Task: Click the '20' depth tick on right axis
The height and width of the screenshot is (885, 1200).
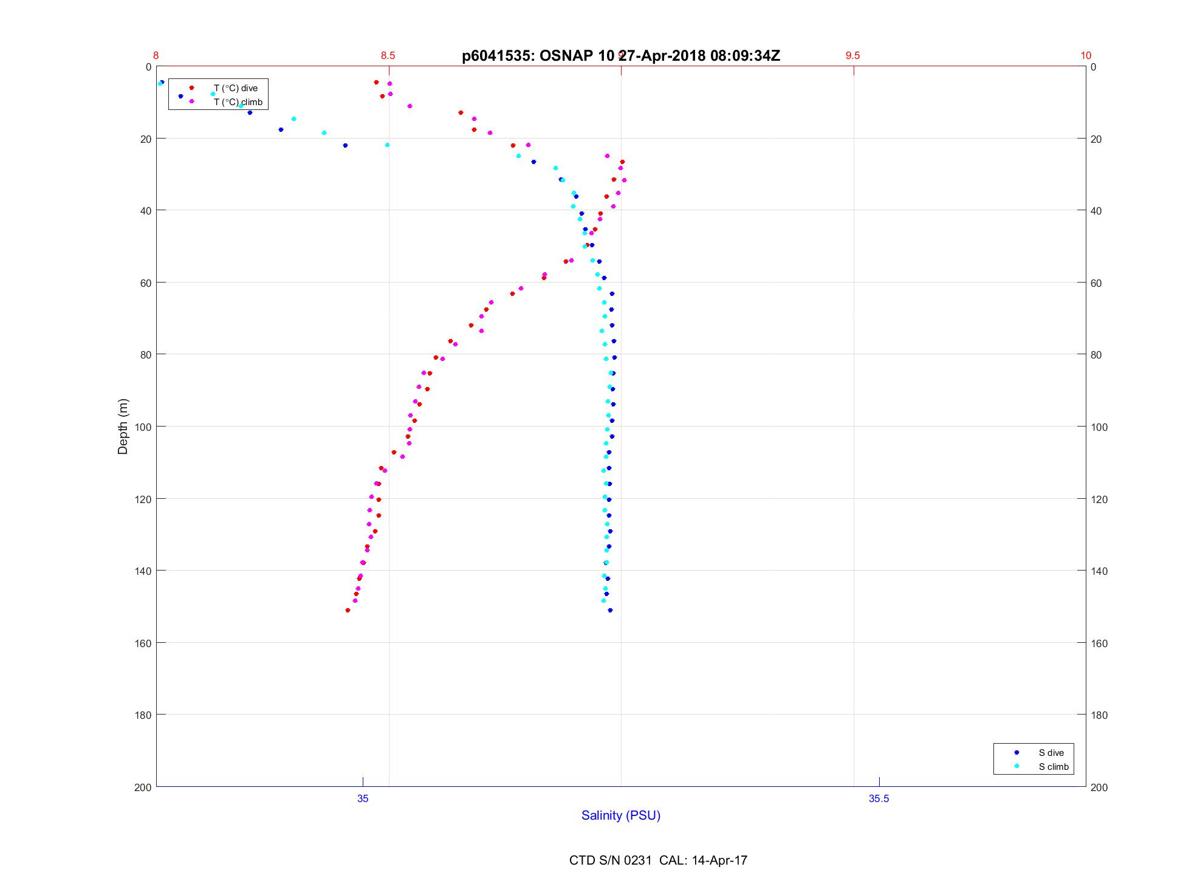Action: [x=1096, y=139]
